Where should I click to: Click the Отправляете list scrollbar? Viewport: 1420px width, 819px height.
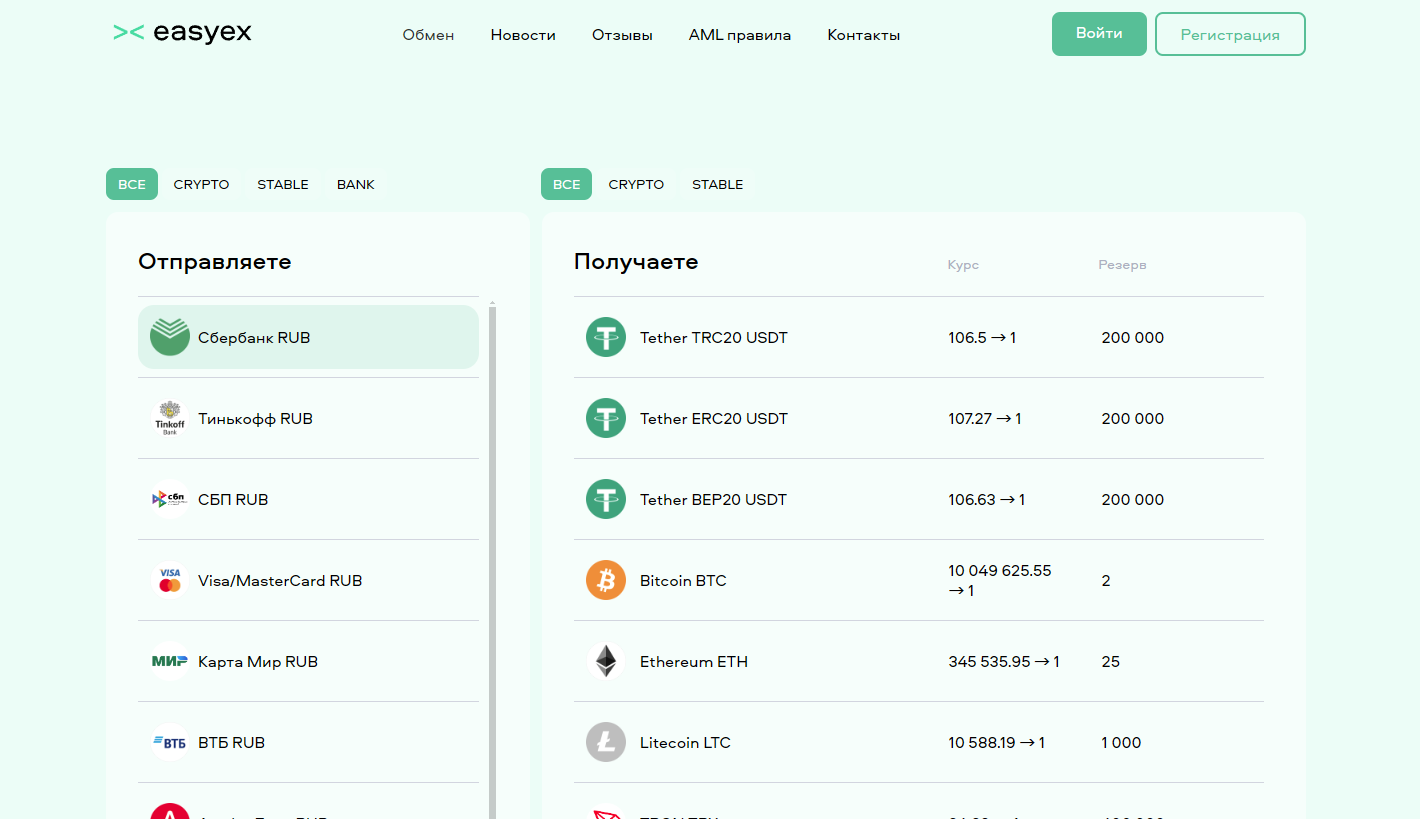tap(492, 560)
